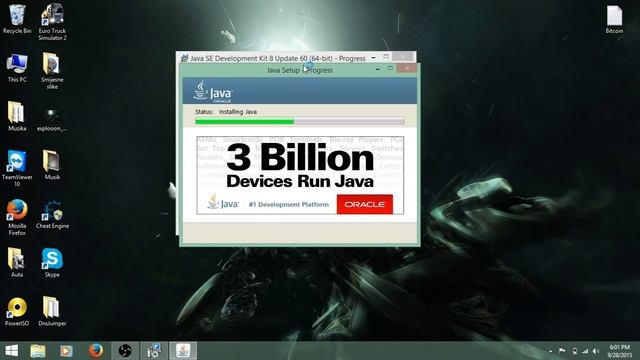Minimize the Java SE Development Kit window

click(x=373, y=58)
